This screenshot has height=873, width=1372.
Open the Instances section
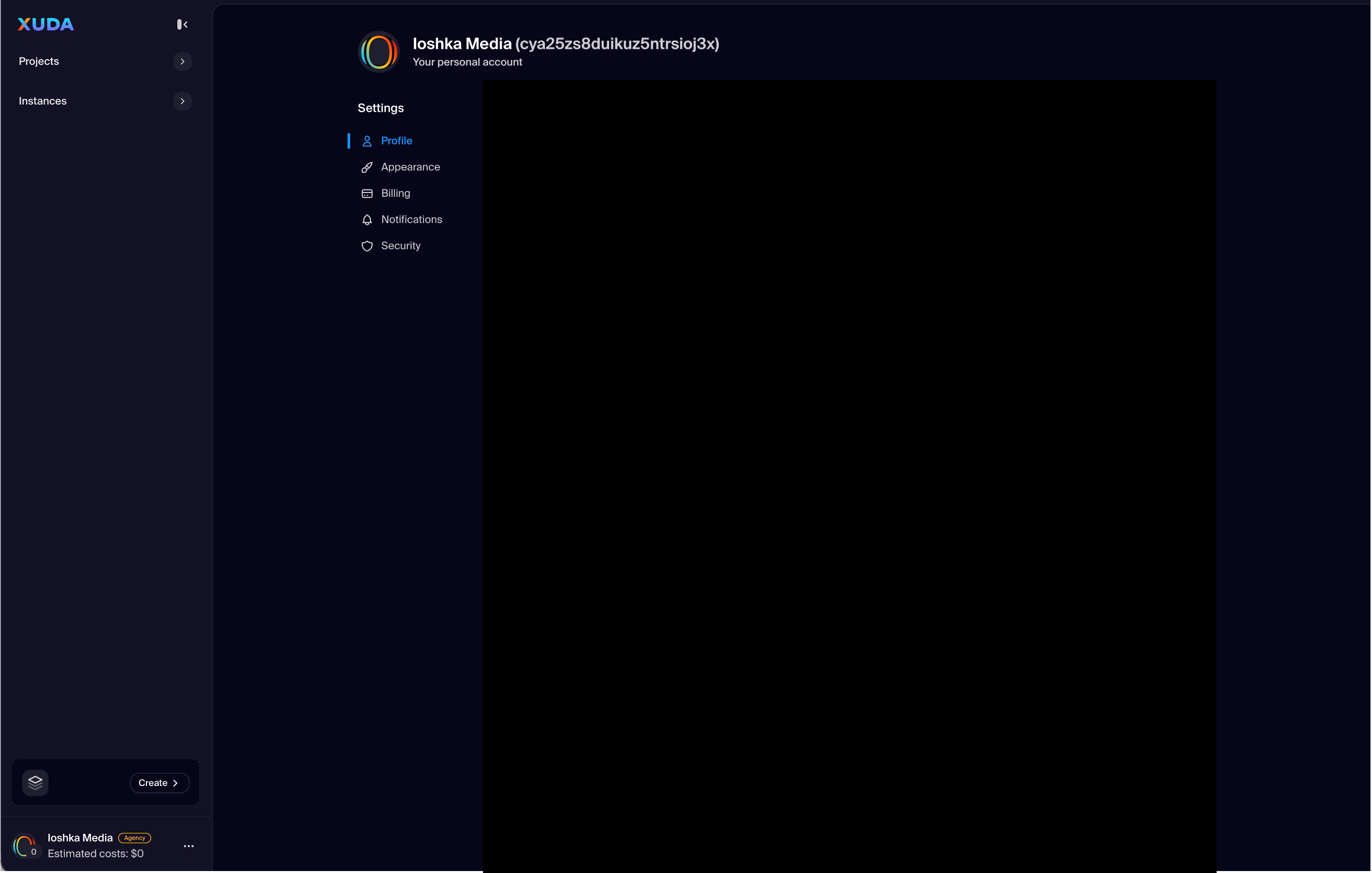[x=42, y=101]
